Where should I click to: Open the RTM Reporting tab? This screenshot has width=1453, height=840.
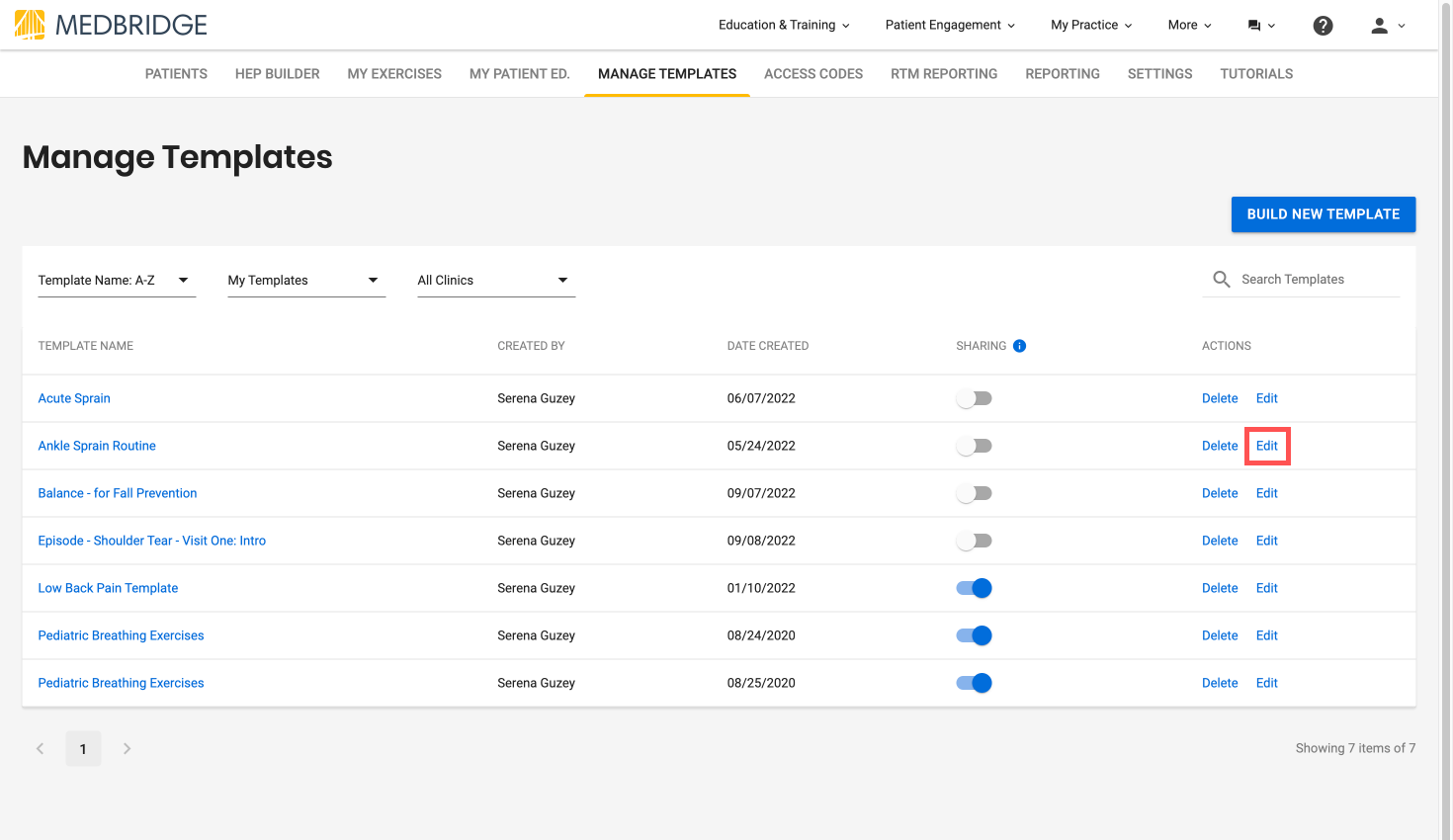(944, 74)
